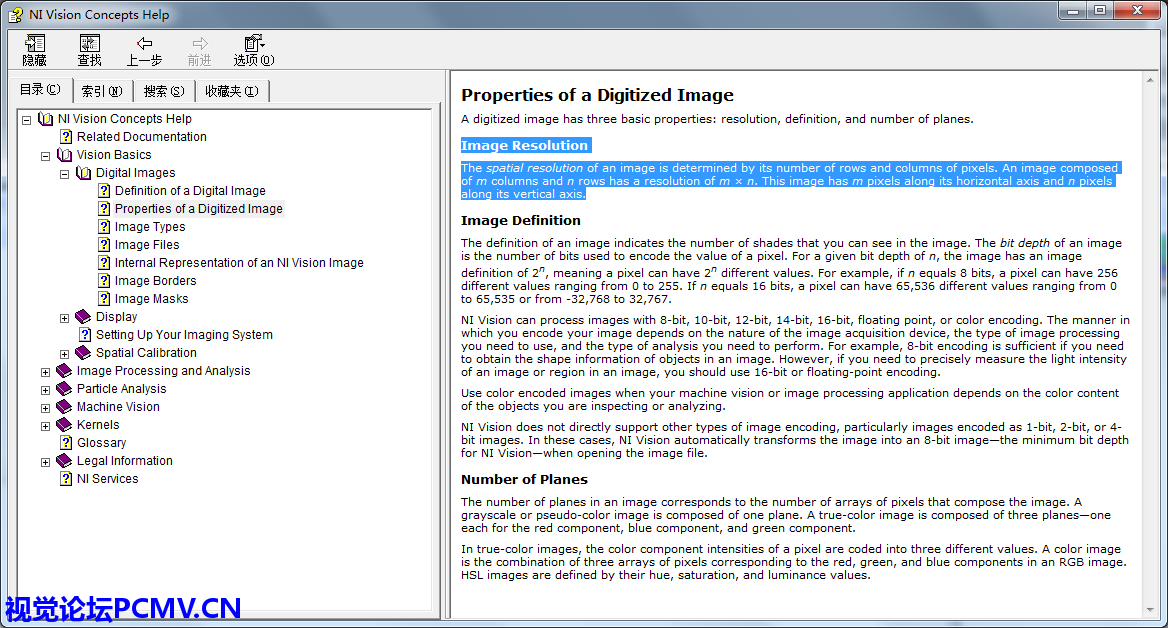Click the Image Definition heading
Viewport: 1168px width, 628px height.
pos(521,221)
